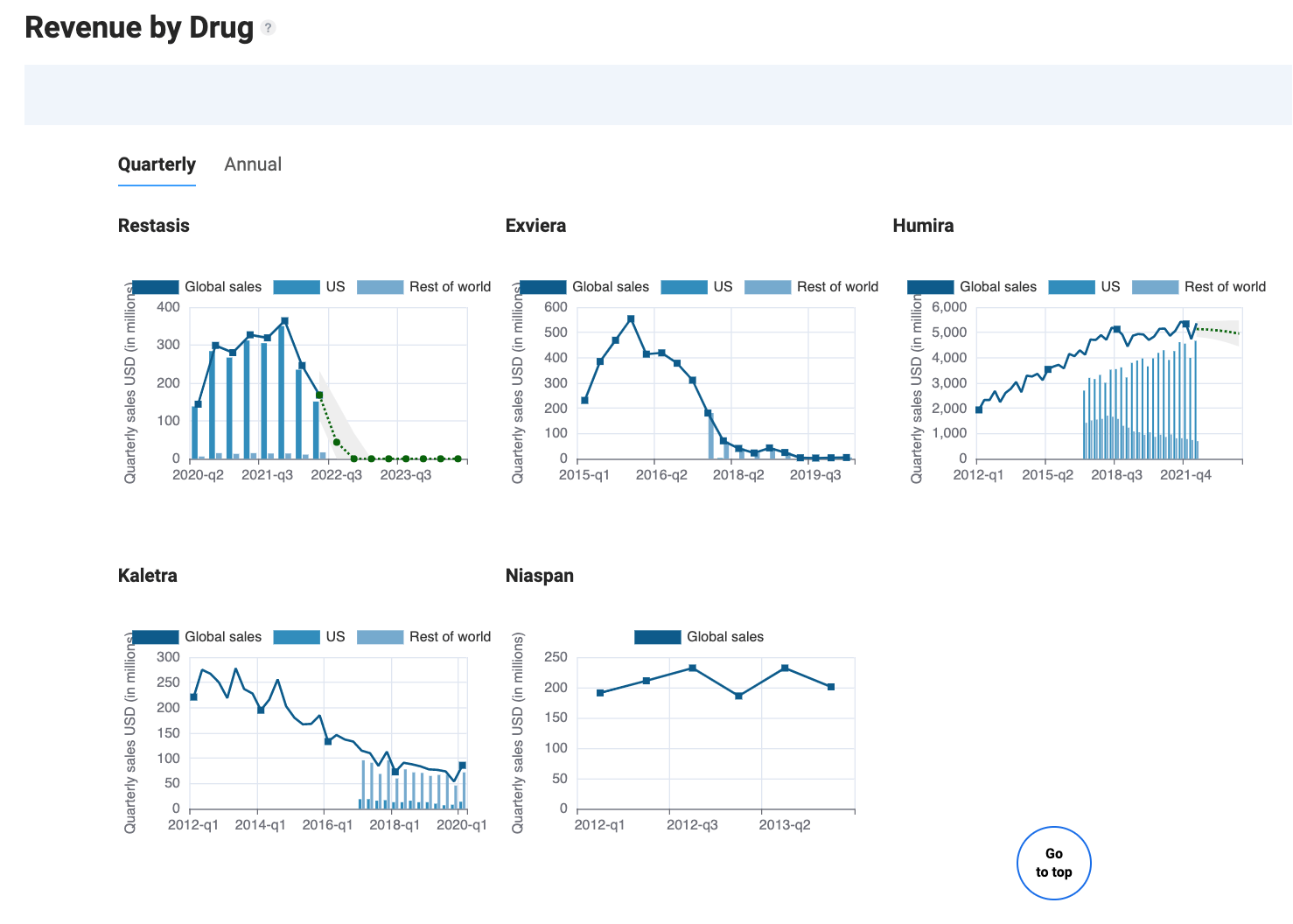Click the Kaletra chart title
Viewport: 1293px width, 924px height.
coord(148,576)
